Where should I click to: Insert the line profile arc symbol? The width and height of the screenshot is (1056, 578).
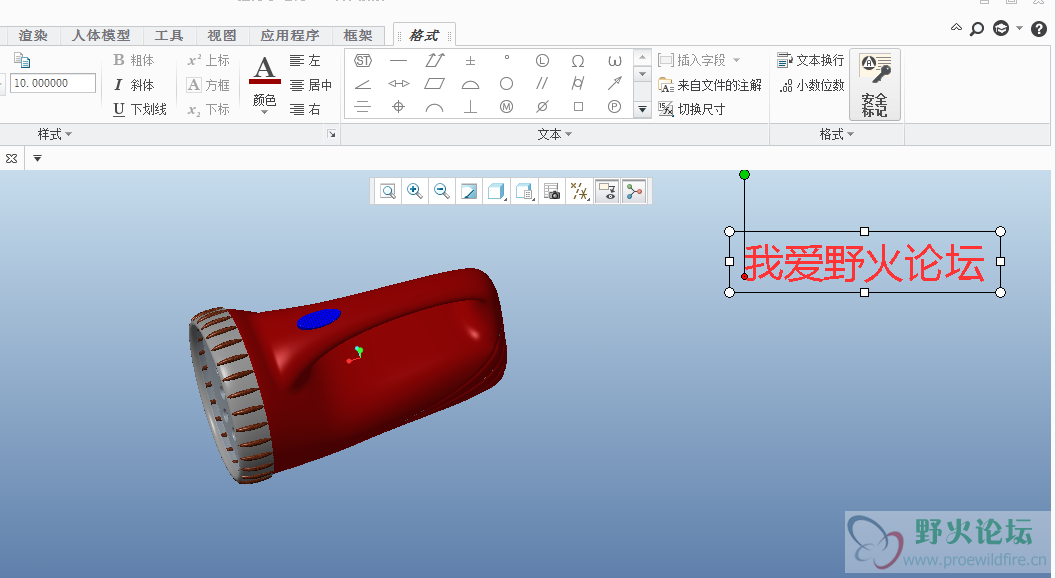[434, 107]
